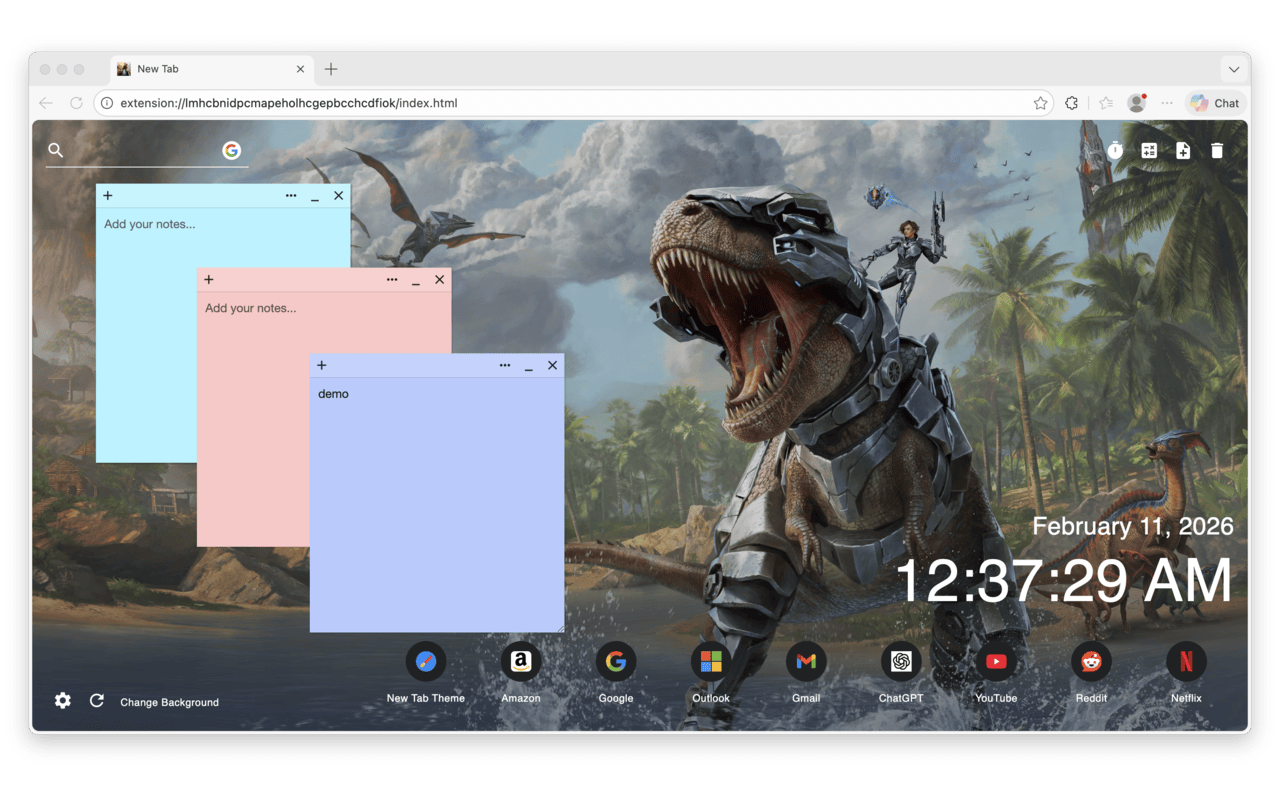Open the browser profile menu
Image resolution: width=1280 pixels, height=800 pixels.
(1136, 103)
